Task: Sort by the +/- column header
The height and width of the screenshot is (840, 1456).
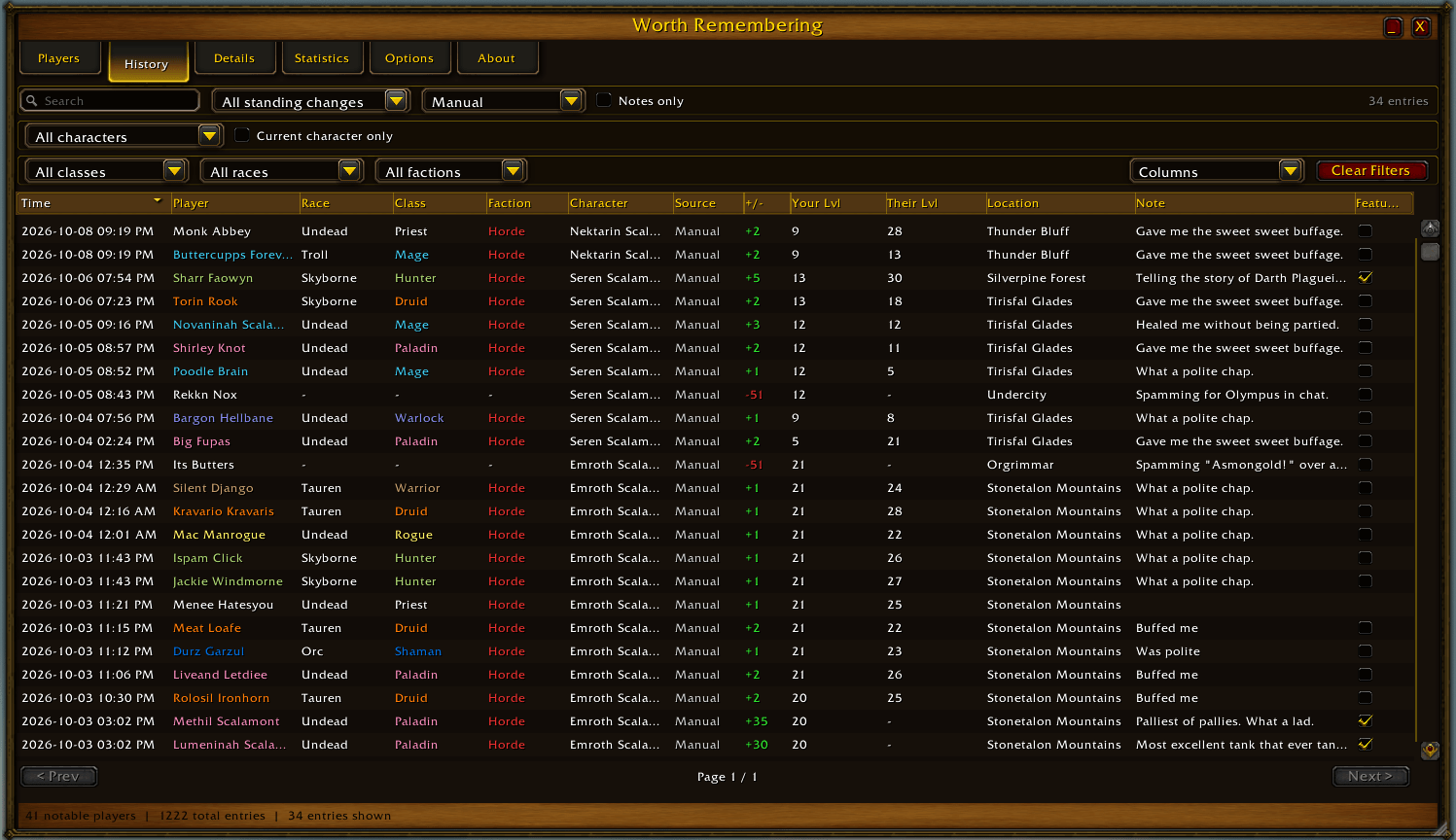Action: tap(764, 203)
